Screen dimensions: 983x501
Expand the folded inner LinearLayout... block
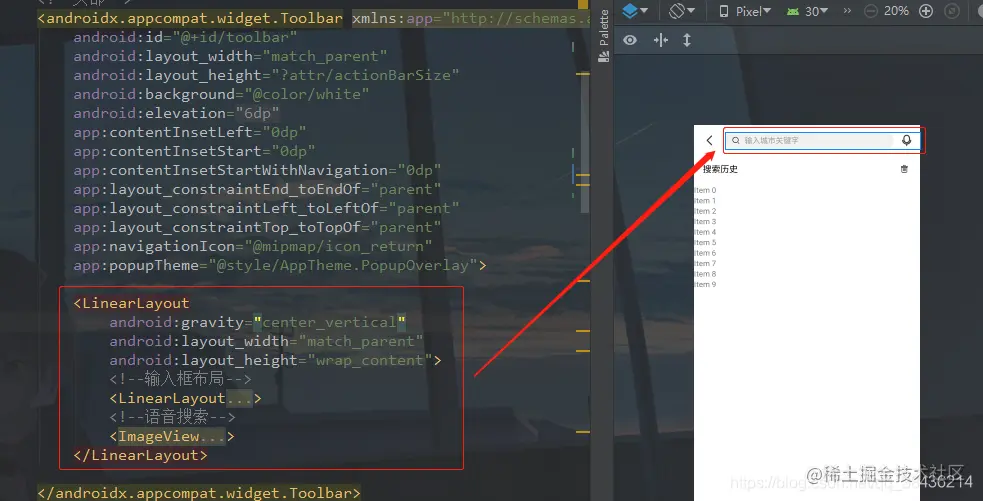click(186, 398)
